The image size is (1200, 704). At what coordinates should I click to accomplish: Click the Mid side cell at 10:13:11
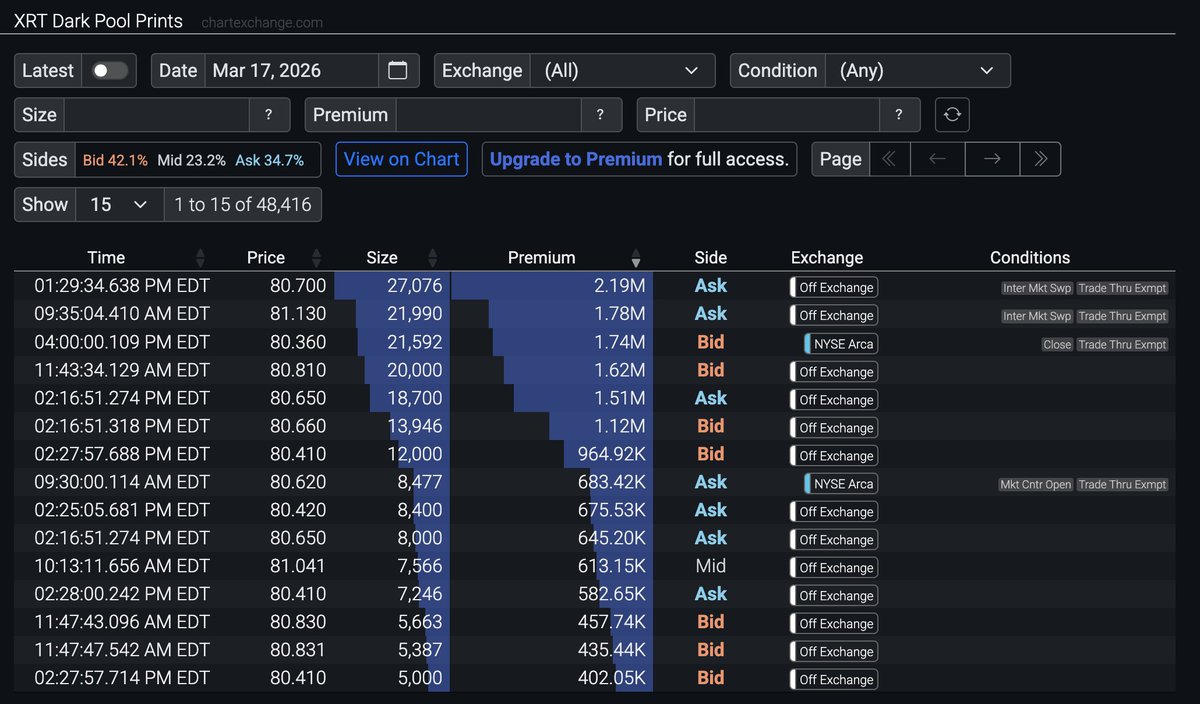[711, 566]
